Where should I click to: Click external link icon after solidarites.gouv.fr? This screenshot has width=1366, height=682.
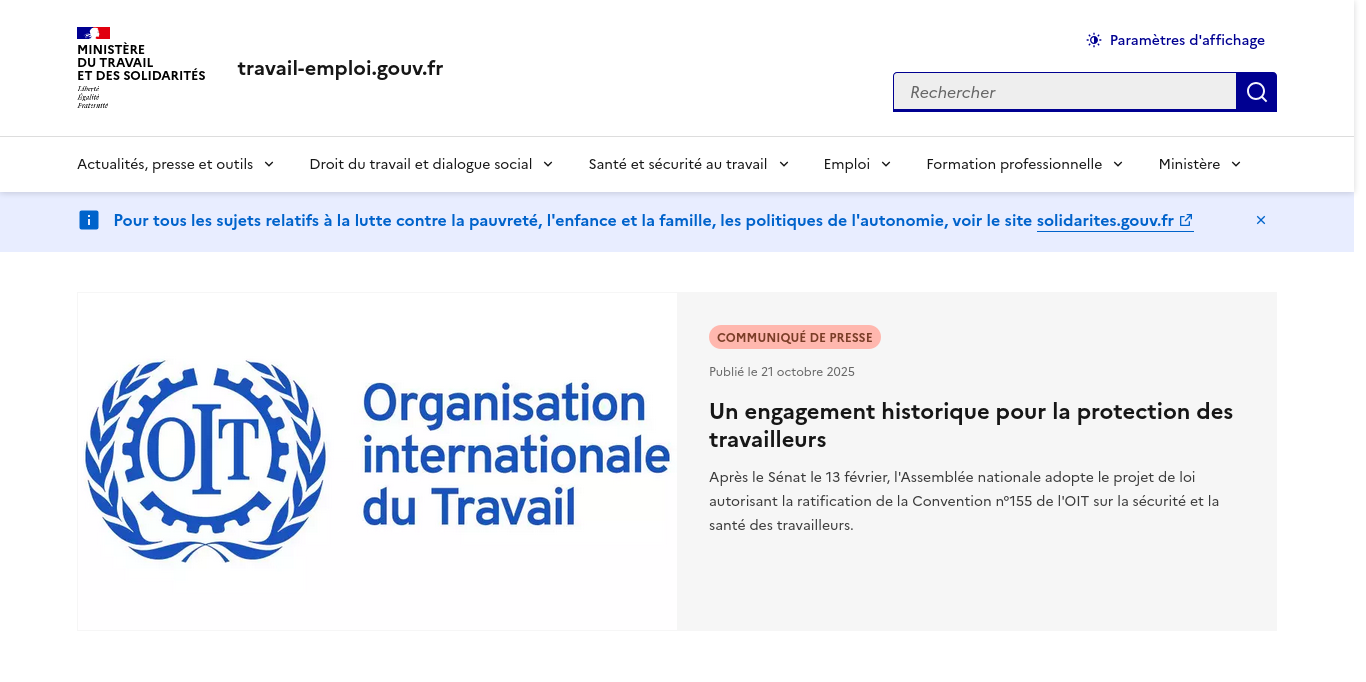(1186, 221)
